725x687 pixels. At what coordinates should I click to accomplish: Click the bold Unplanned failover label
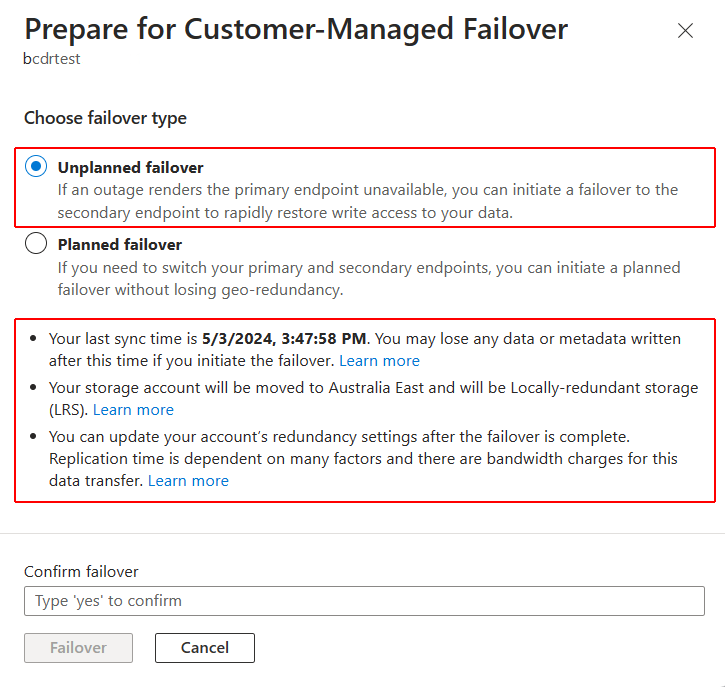tap(130, 167)
